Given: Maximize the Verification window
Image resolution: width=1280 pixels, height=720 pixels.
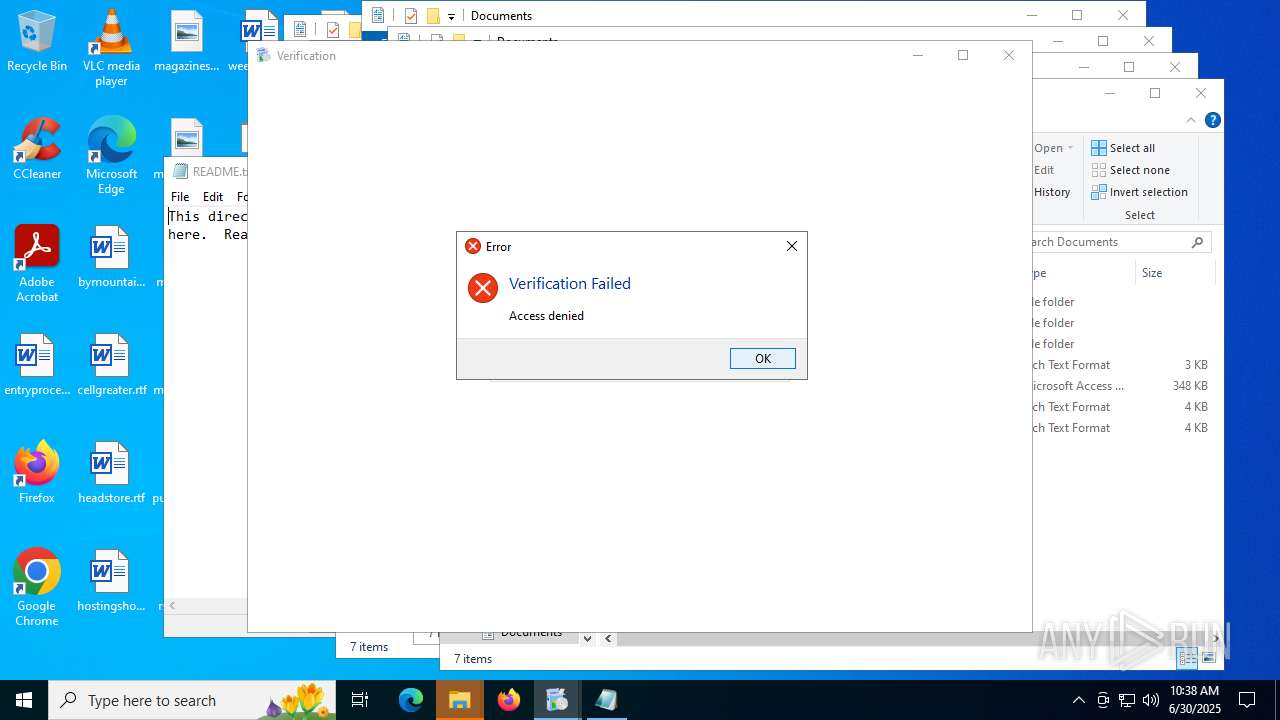Looking at the screenshot, I should click(x=963, y=55).
